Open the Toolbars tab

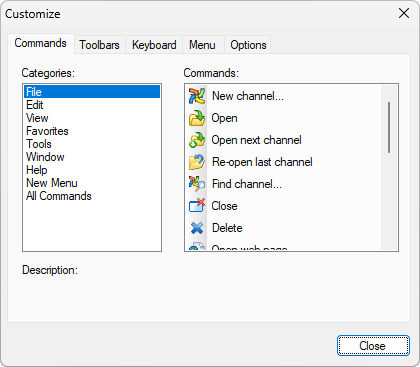coord(99,45)
